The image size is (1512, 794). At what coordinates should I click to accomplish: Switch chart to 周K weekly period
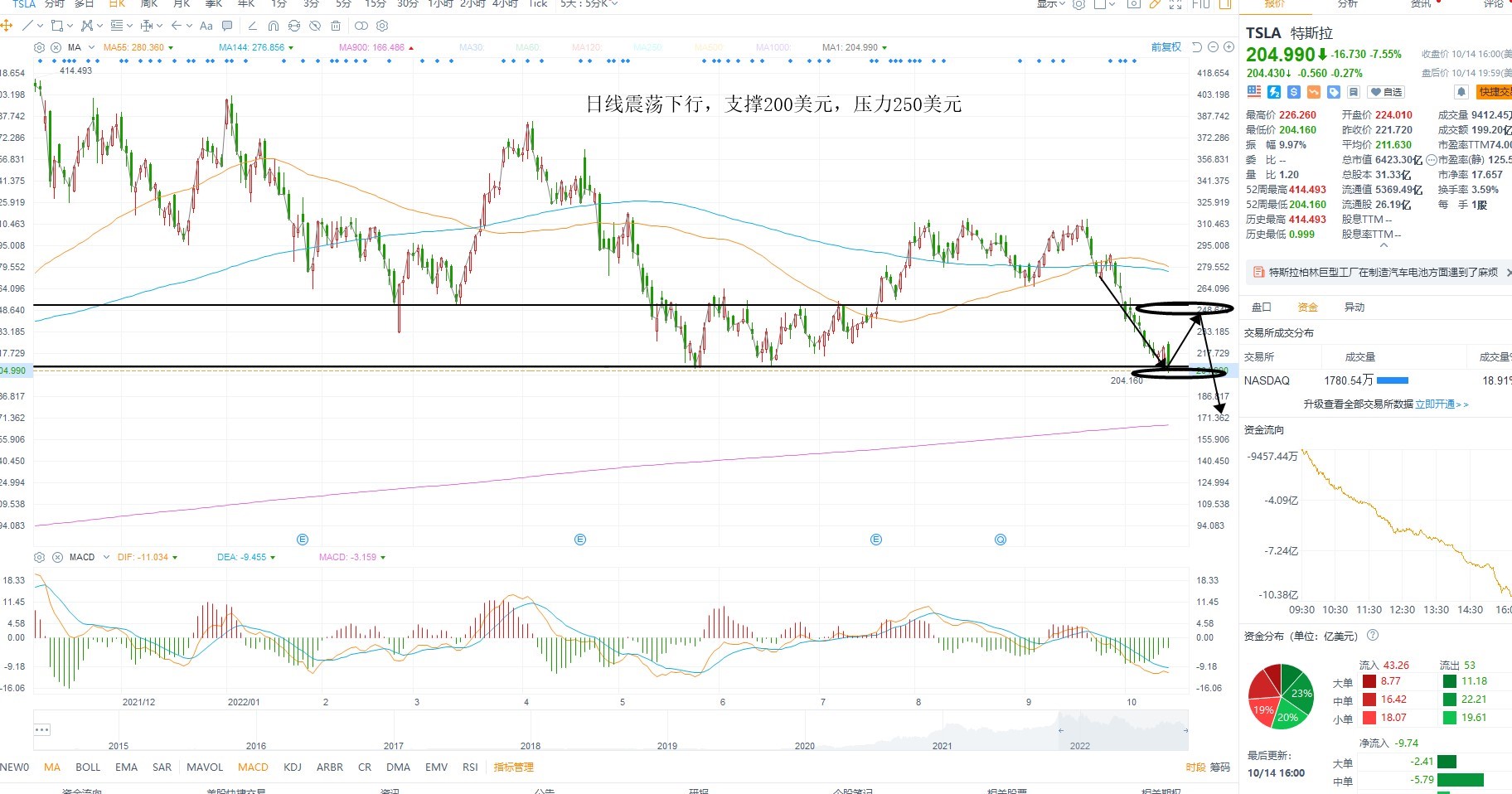(149, 3)
